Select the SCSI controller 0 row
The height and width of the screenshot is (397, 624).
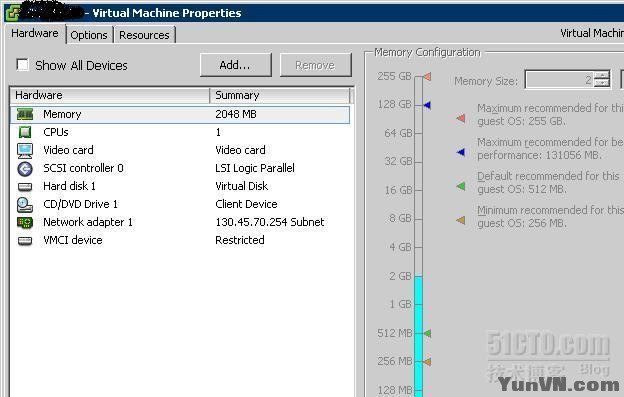(x=180, y=169)
